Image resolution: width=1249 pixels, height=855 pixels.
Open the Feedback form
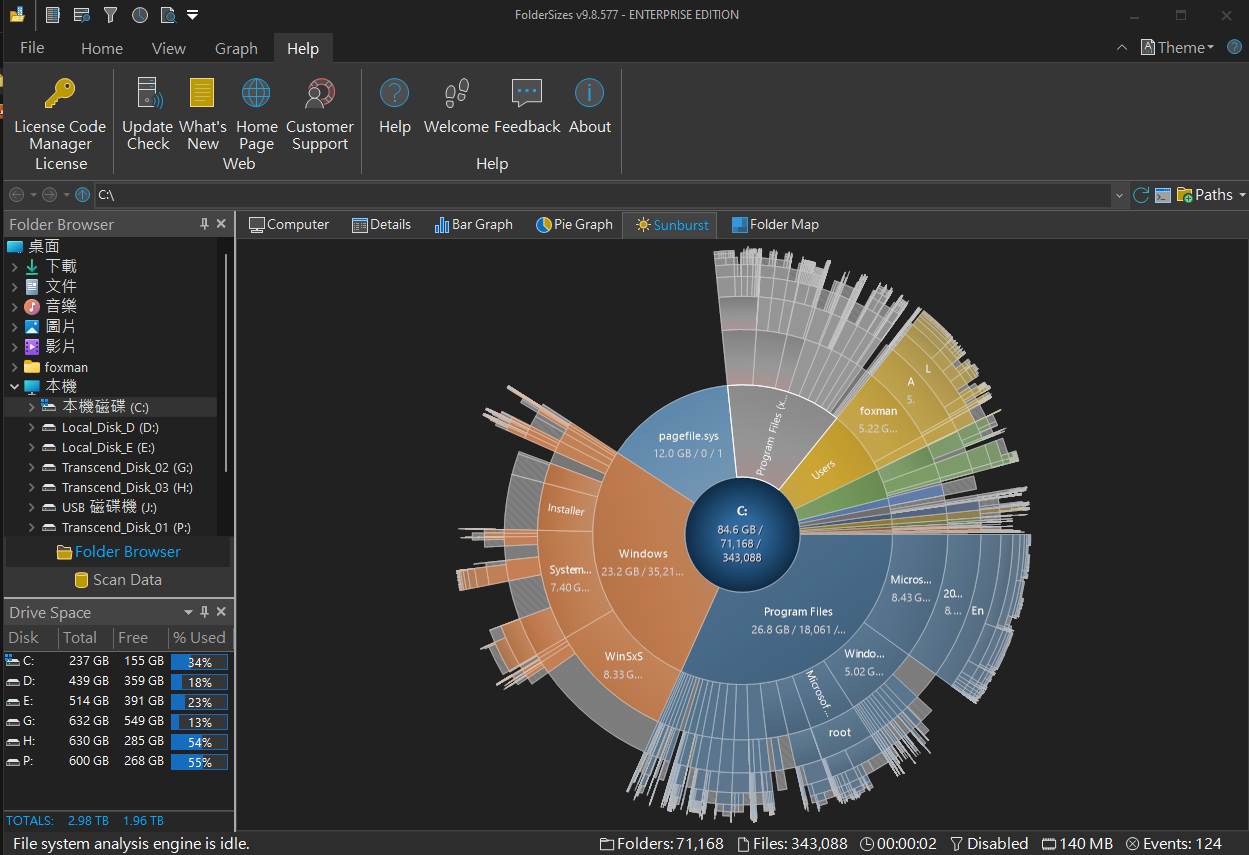(527, 108)
